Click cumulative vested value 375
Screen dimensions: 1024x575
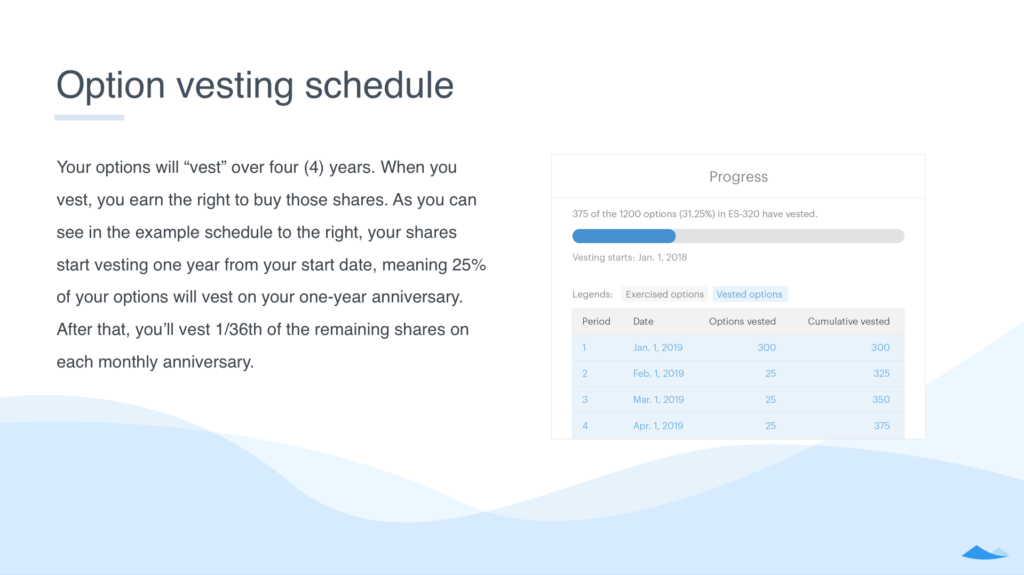point(882,426)
